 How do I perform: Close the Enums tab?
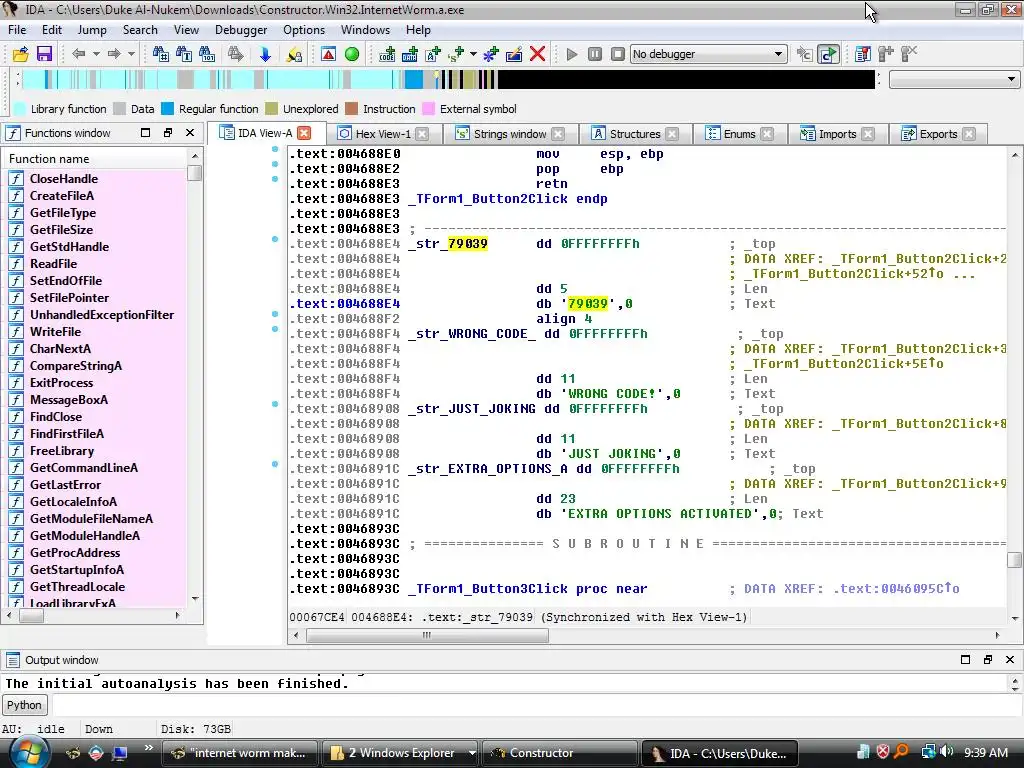[767, 134]
